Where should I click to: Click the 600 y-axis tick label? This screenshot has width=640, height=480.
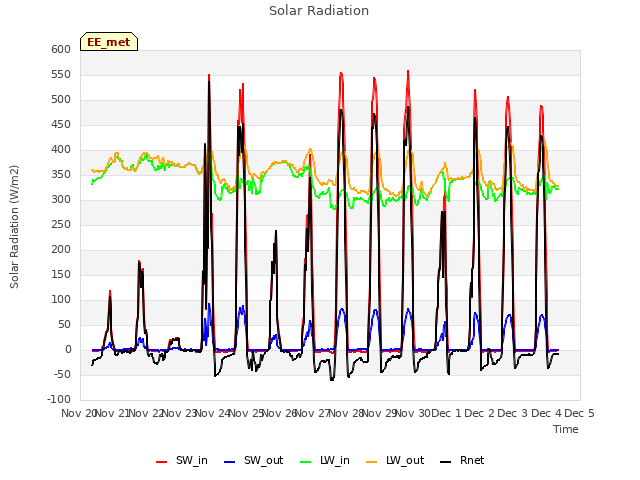coord(61,49)
